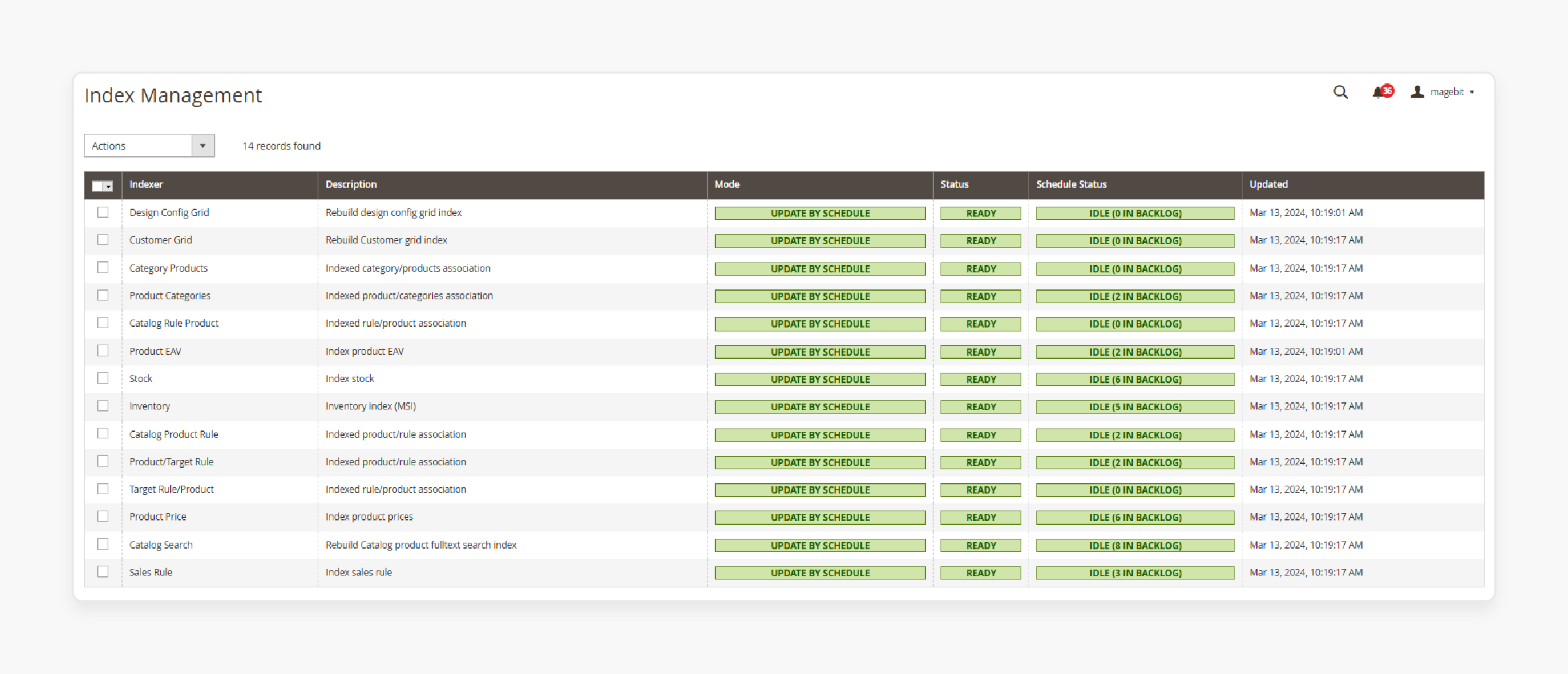Check the Product Categories checkbox
Viewport: 1568px width, 674px height.
pos(103,295)
